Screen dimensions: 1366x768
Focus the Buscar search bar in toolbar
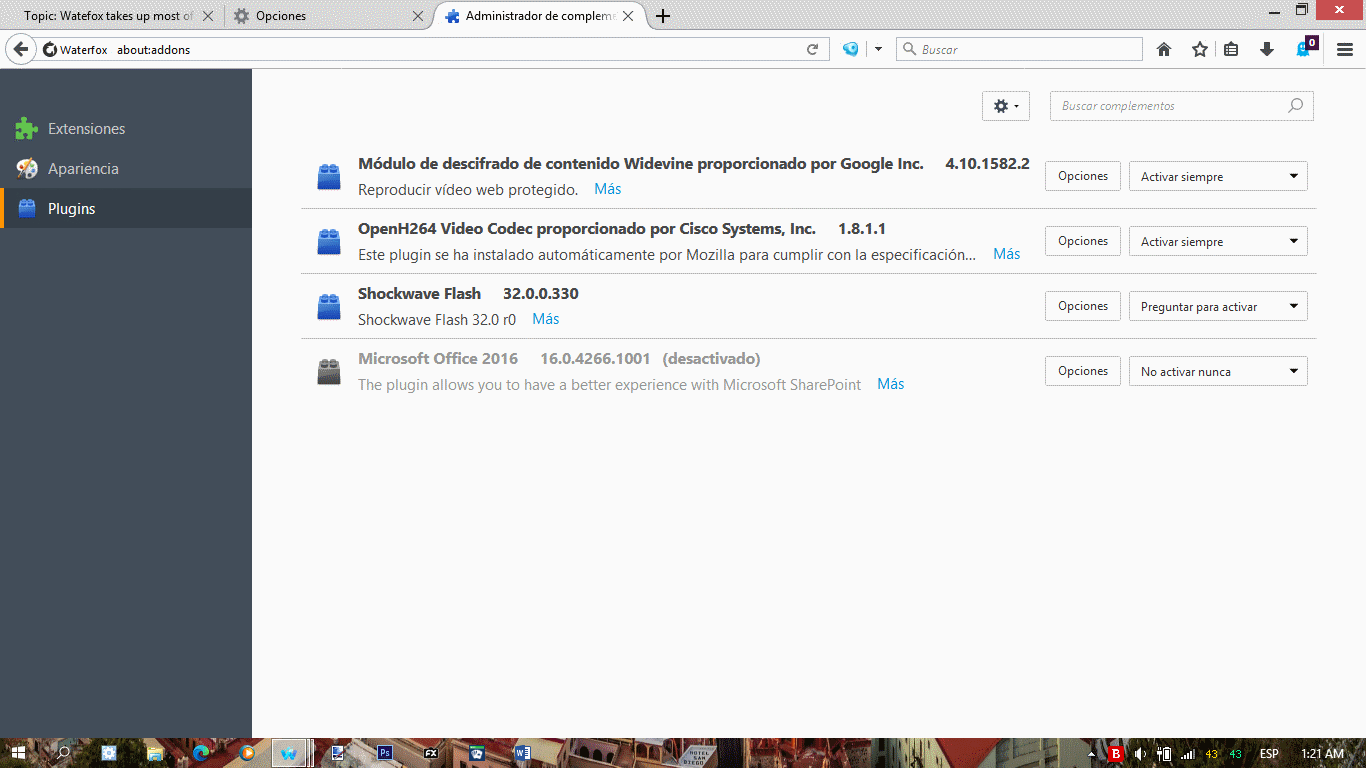pyautogui.click(x=1019, y=49)
